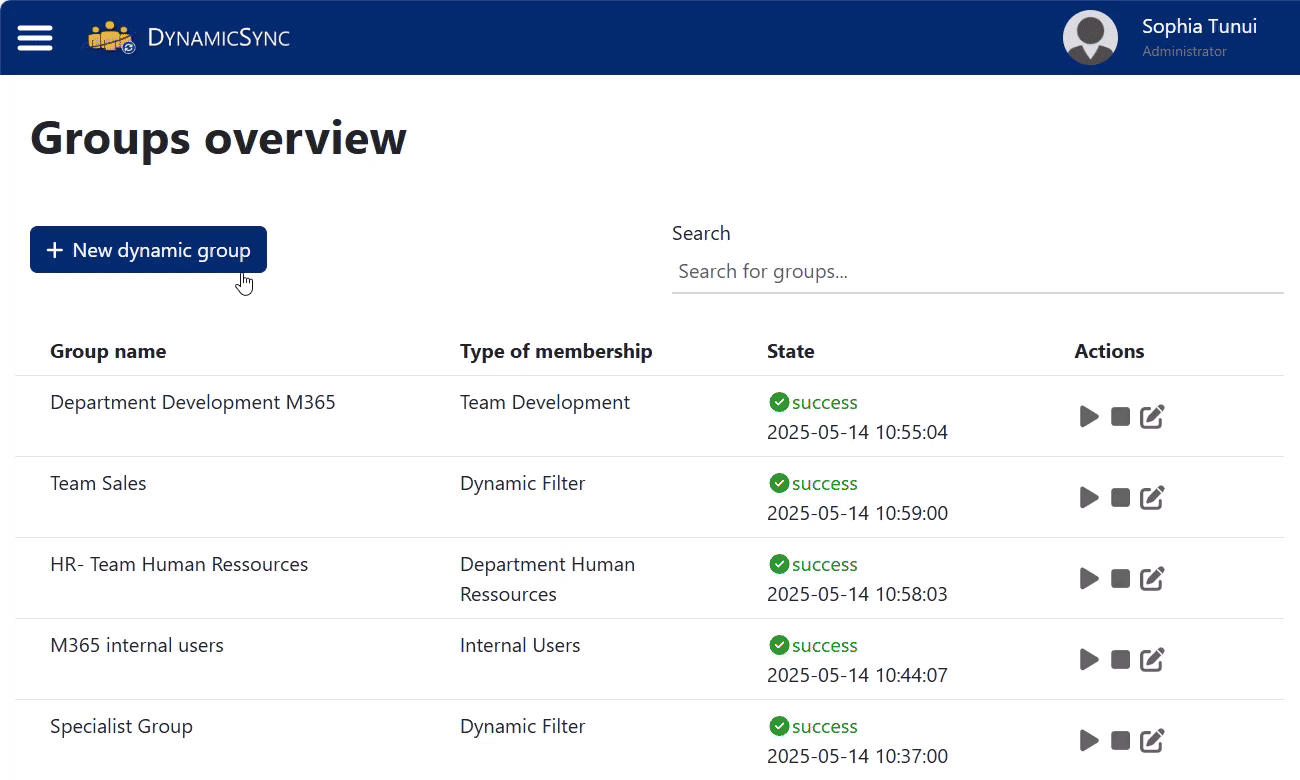The width and height of the screenshot is (1300, 780).
Task: Run sync for HR- Team Human Ressources
Action: pyautogui.click(x=1089, y=578)
